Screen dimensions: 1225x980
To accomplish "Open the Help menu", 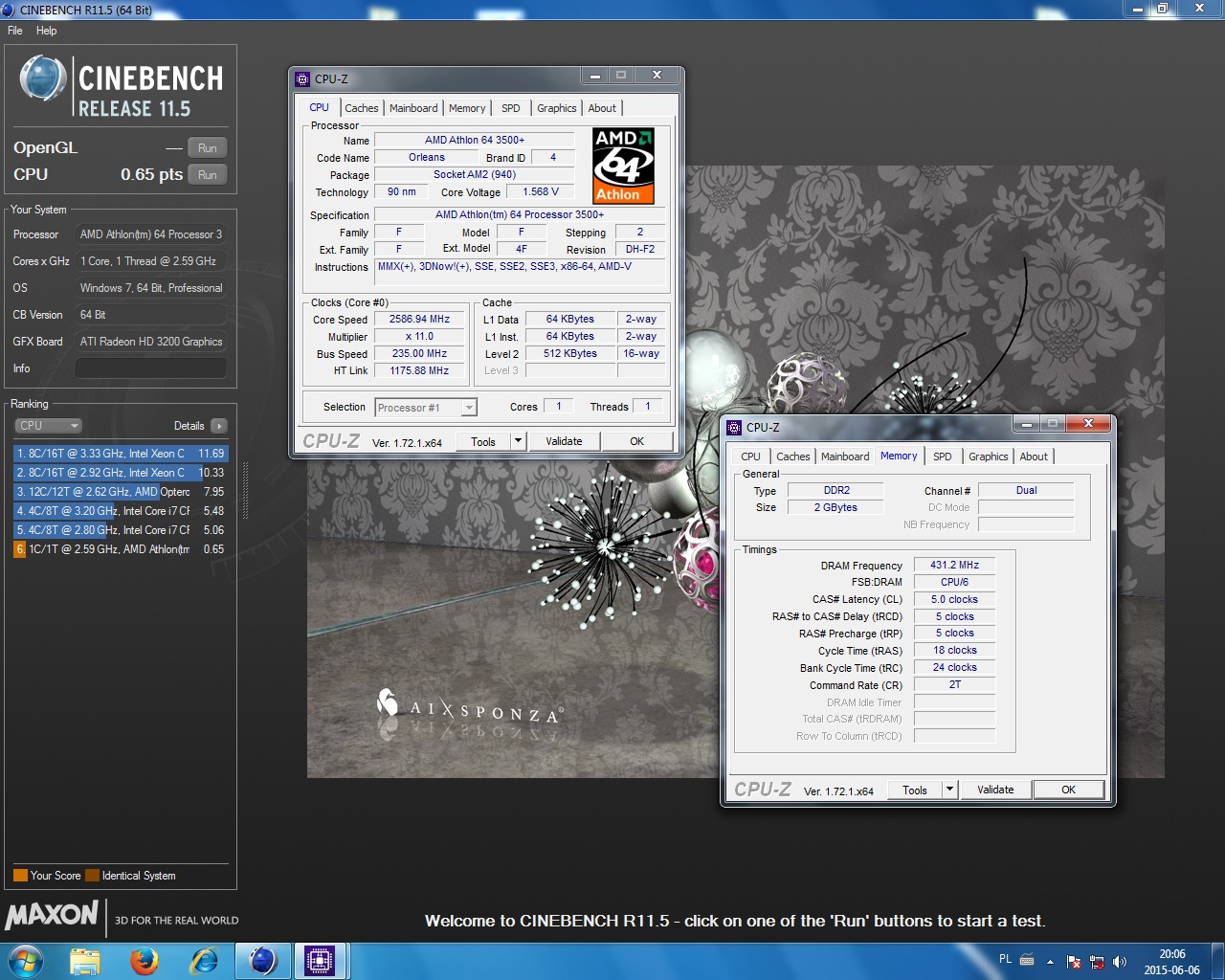I will 46,31.
